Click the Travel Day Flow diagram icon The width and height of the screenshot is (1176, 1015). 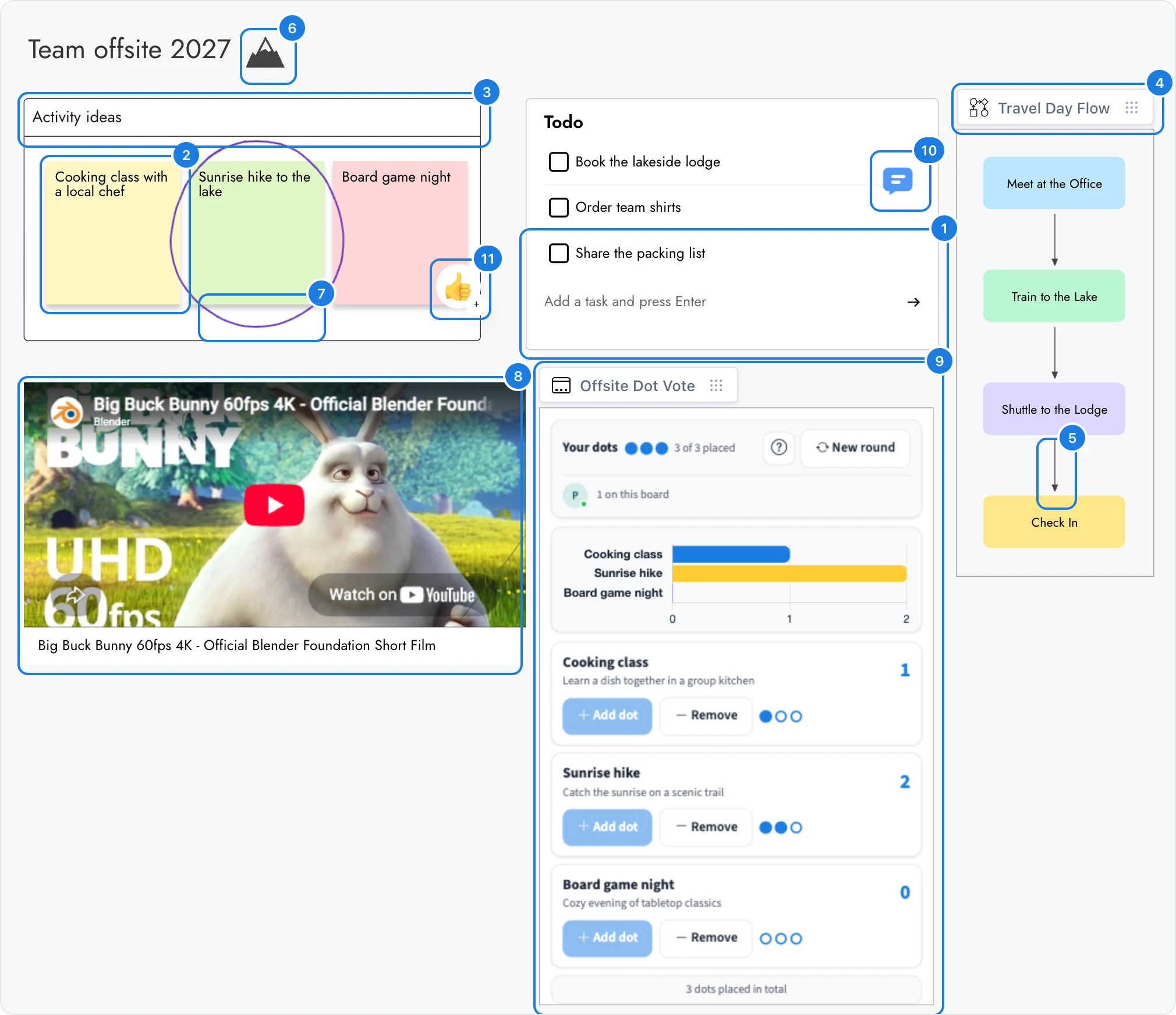coord(979,108)
